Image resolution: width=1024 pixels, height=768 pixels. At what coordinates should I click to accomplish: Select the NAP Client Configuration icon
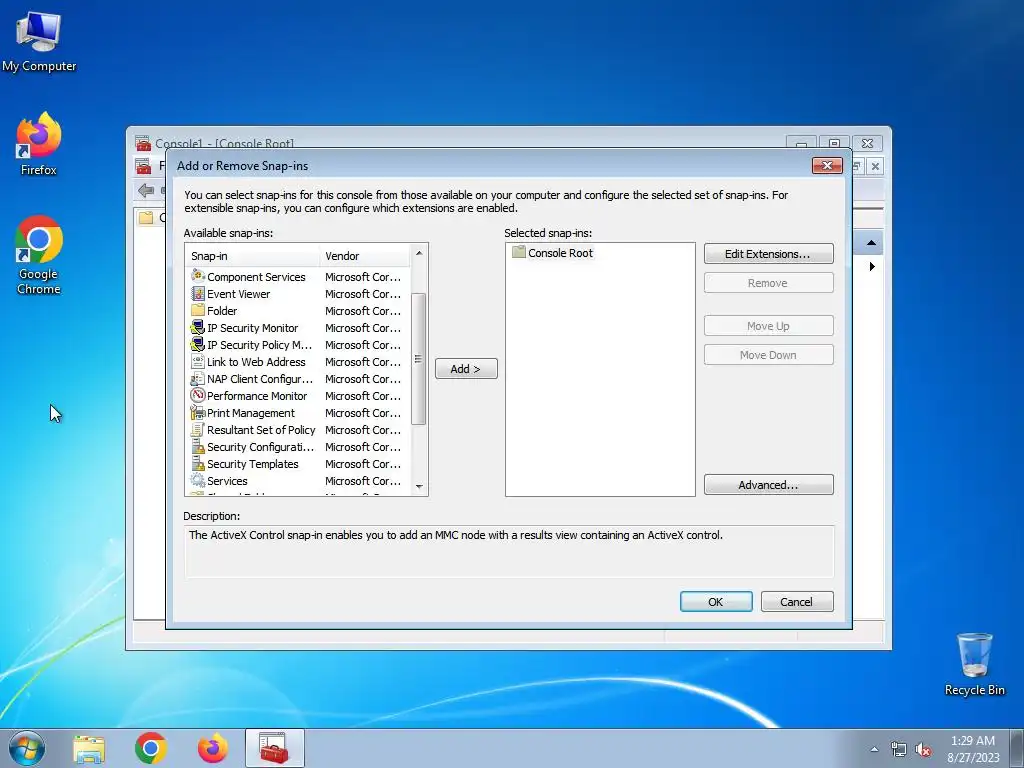(197, 379)
